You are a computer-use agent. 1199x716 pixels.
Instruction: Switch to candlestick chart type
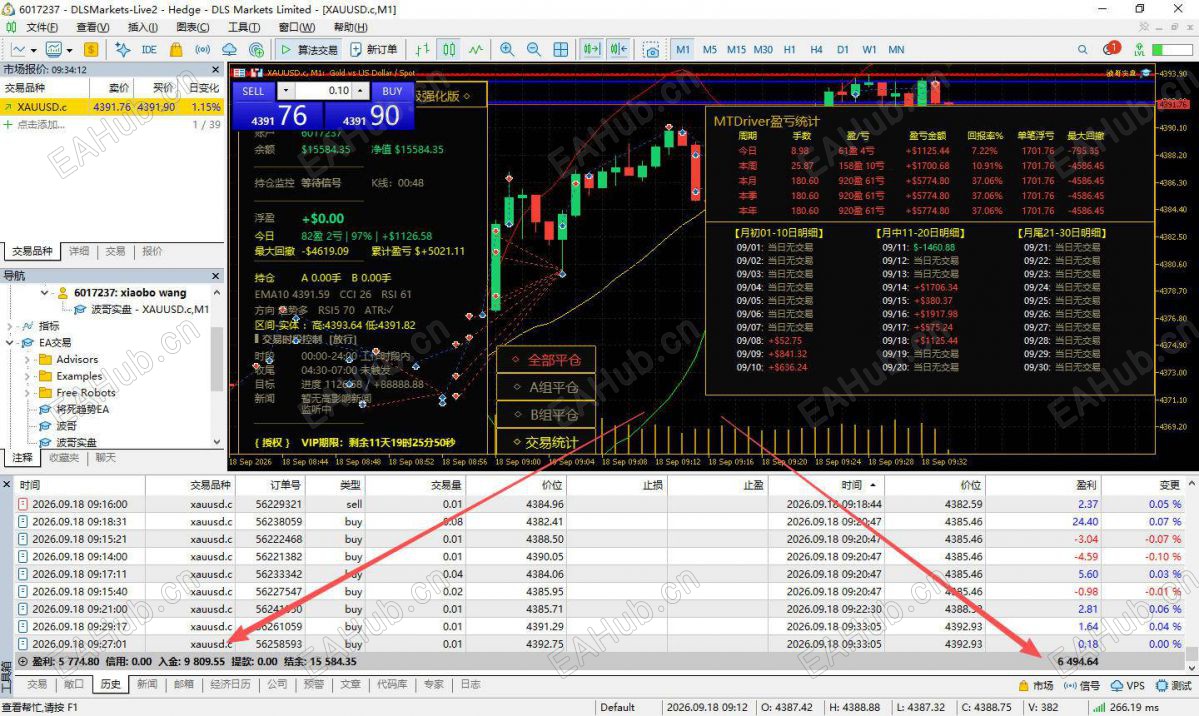tap(450, 50)
